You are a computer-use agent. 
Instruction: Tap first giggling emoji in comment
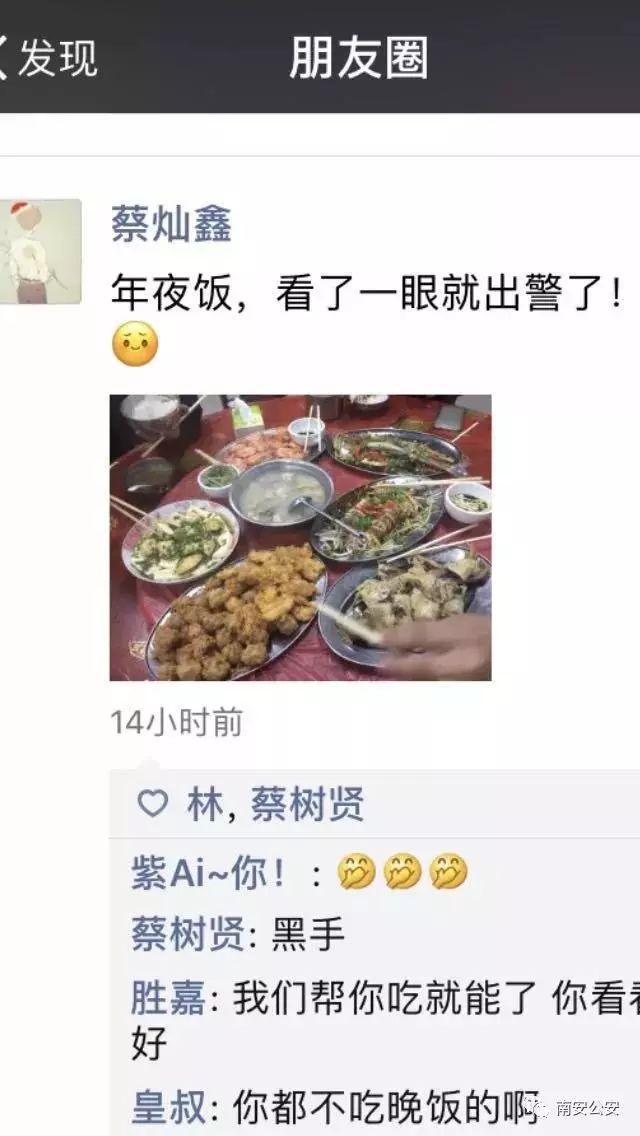[x=357, y=872]
